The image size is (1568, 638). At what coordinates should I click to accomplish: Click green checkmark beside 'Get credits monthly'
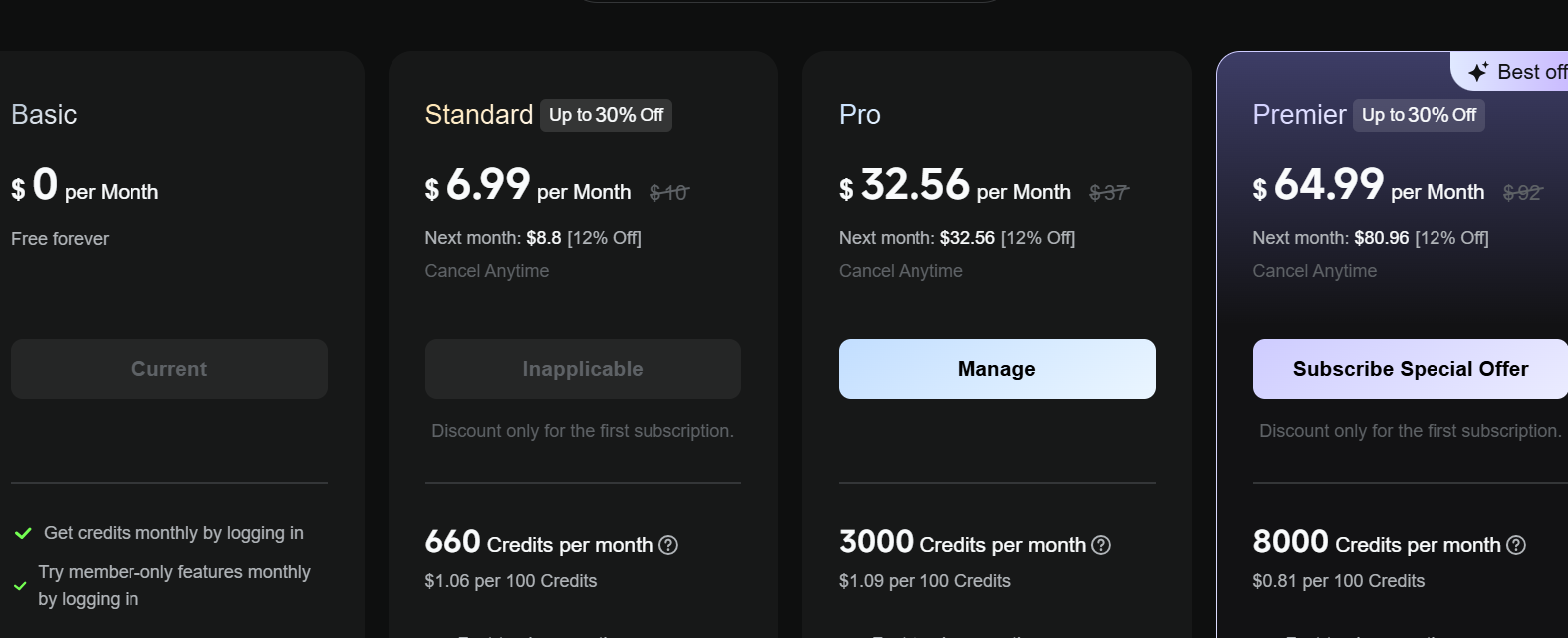coord(23,534)
